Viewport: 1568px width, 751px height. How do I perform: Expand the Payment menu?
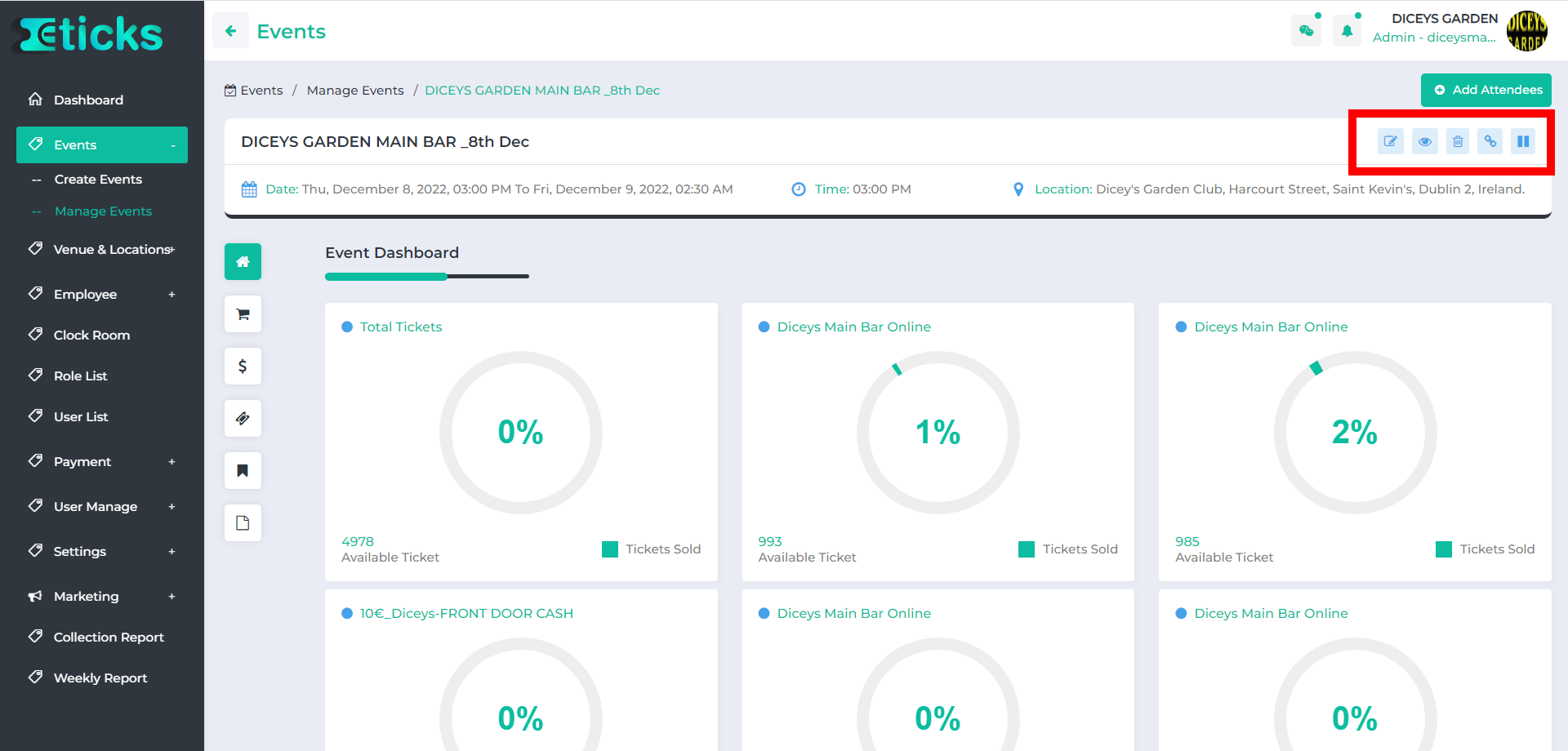[171, 462]
